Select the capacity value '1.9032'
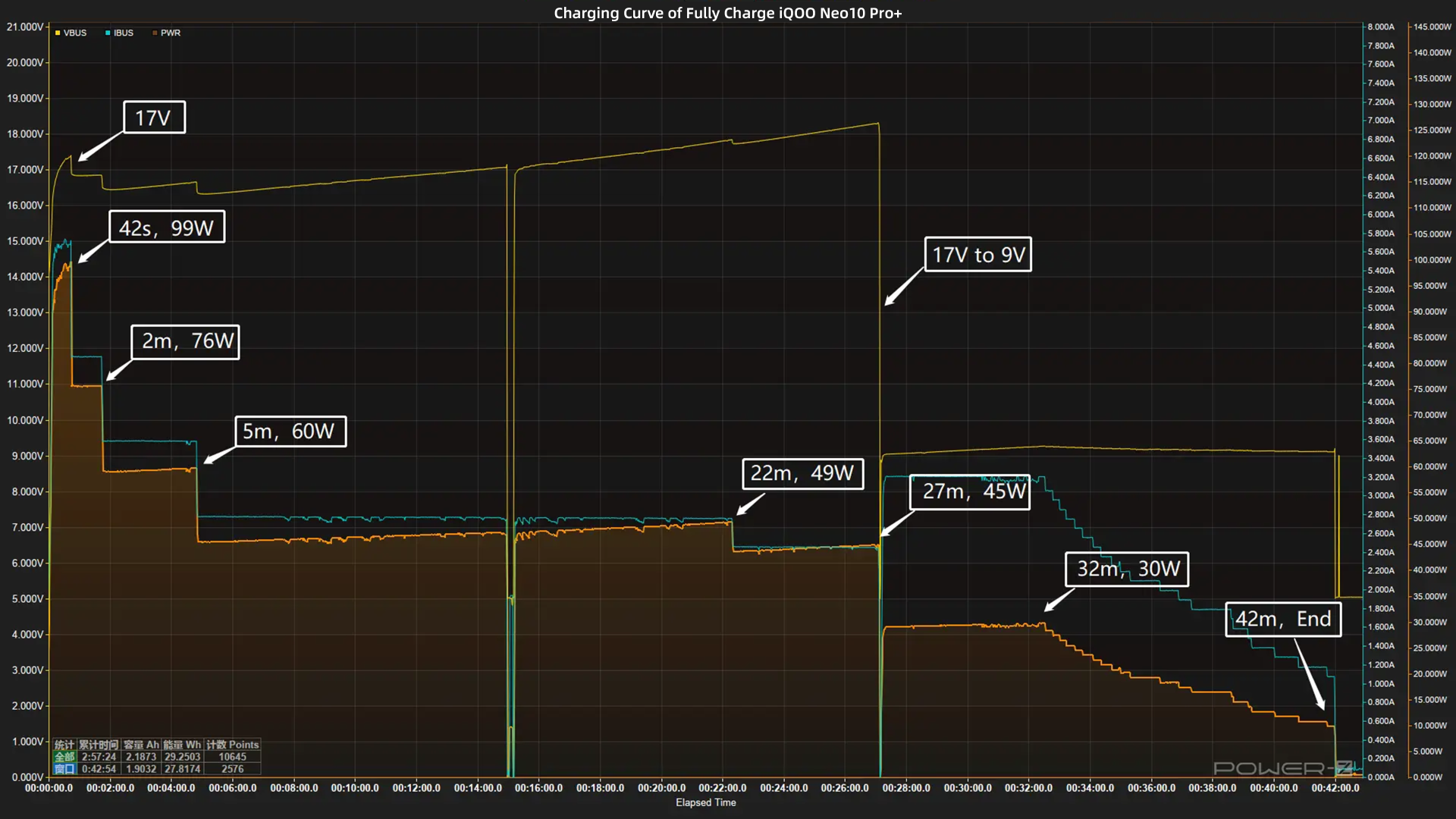Viewport: 1456px width, 819px height. point(141,769)
